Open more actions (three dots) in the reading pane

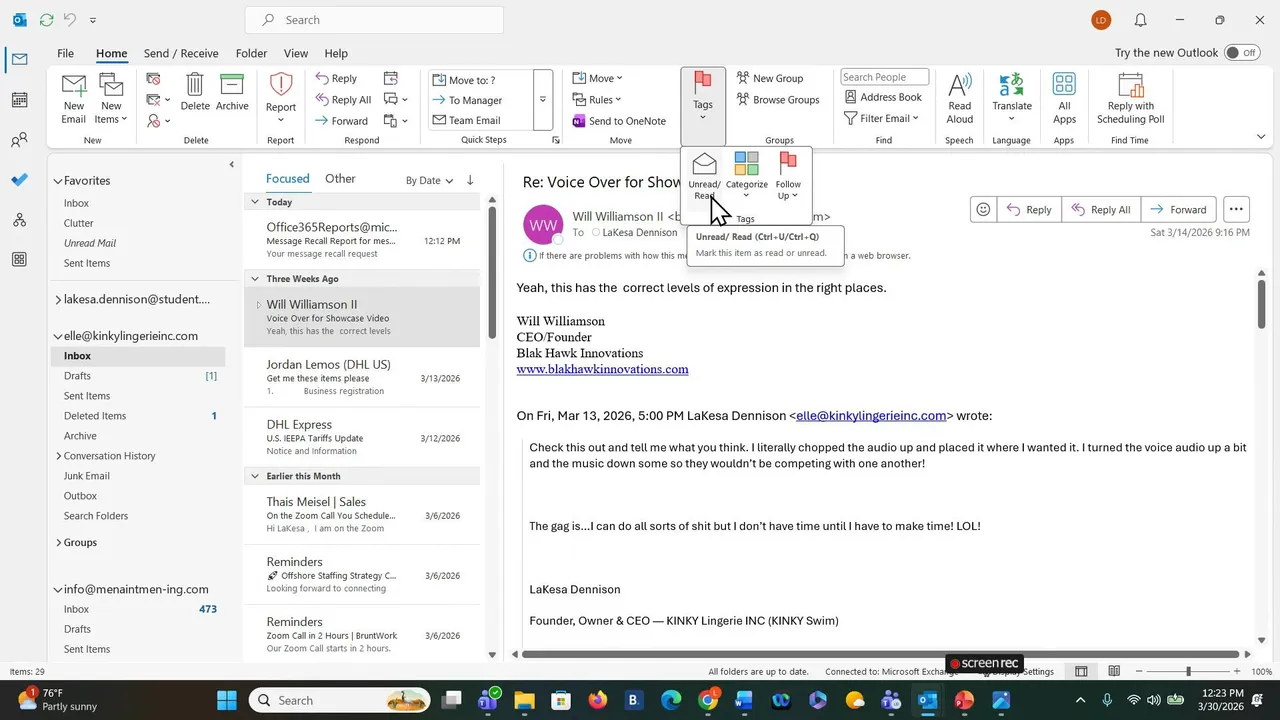[1236, 209]
